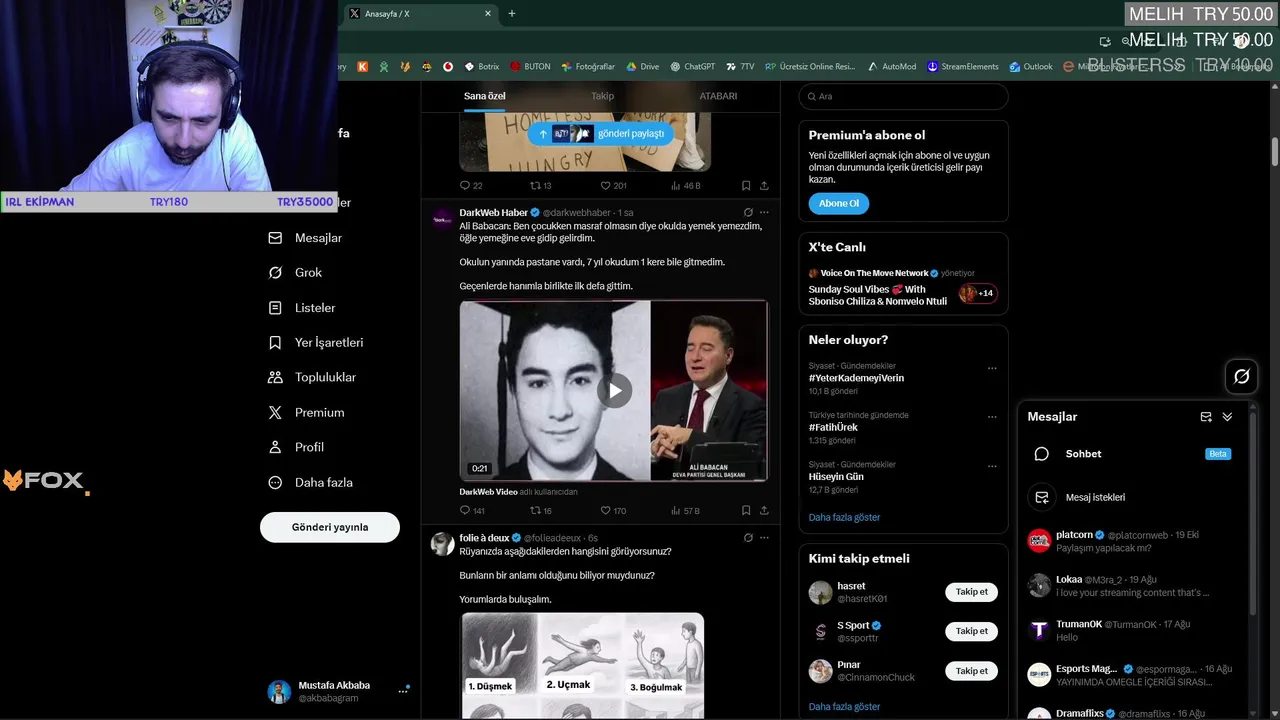Image resolution: width=1280 pixels, height=720 pixels.
Task: Open Mustafa Akbaba account menu
Action: click(338, 691)
